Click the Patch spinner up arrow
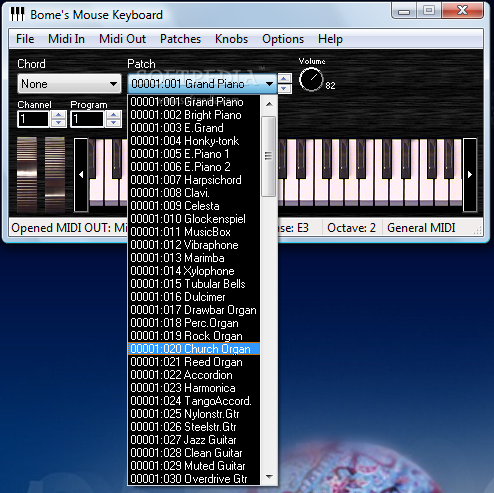 [284, 79]
